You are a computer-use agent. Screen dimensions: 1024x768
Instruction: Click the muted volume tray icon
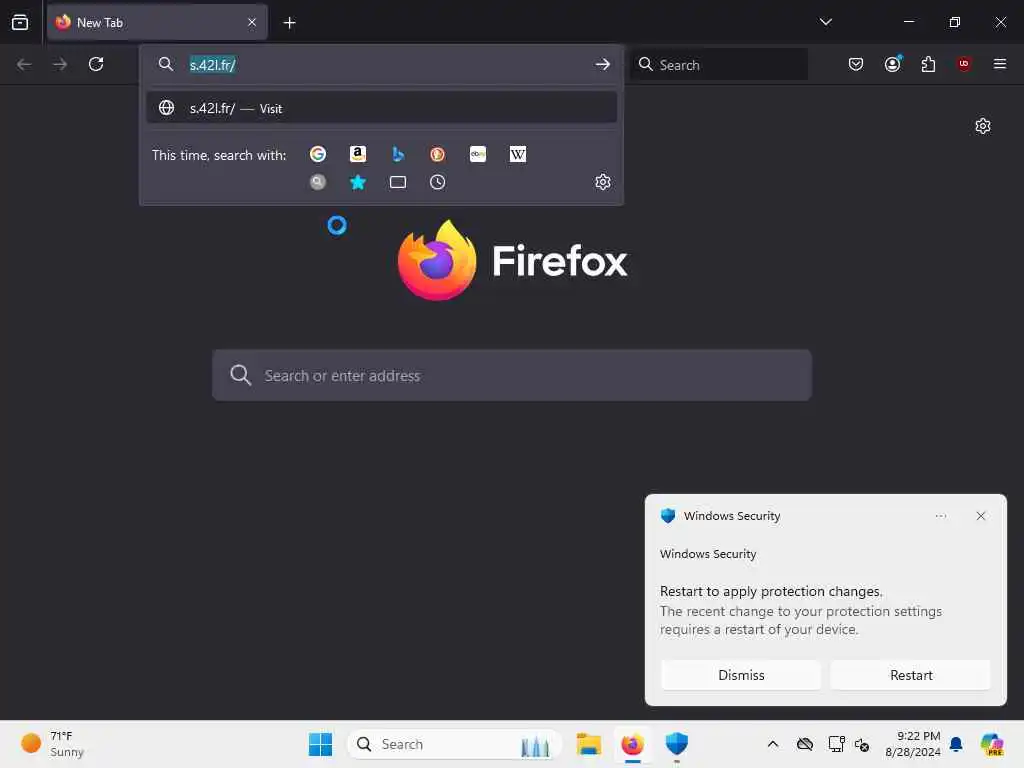pyautogui.click(x=862, y=744)
